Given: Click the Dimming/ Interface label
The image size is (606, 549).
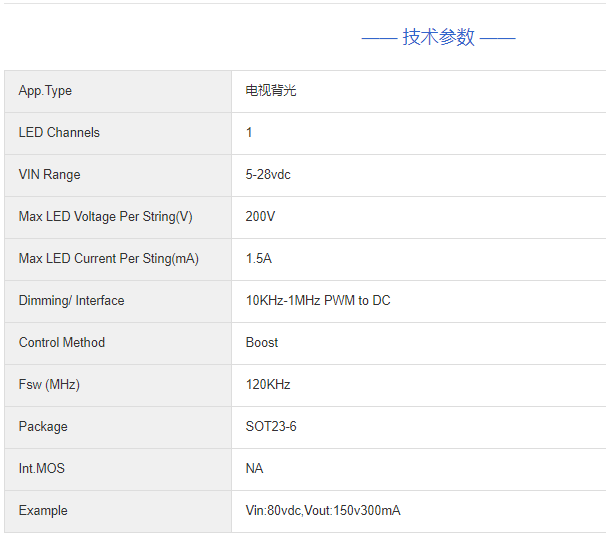Looking at the screenshot, I should tap(71, 301).
